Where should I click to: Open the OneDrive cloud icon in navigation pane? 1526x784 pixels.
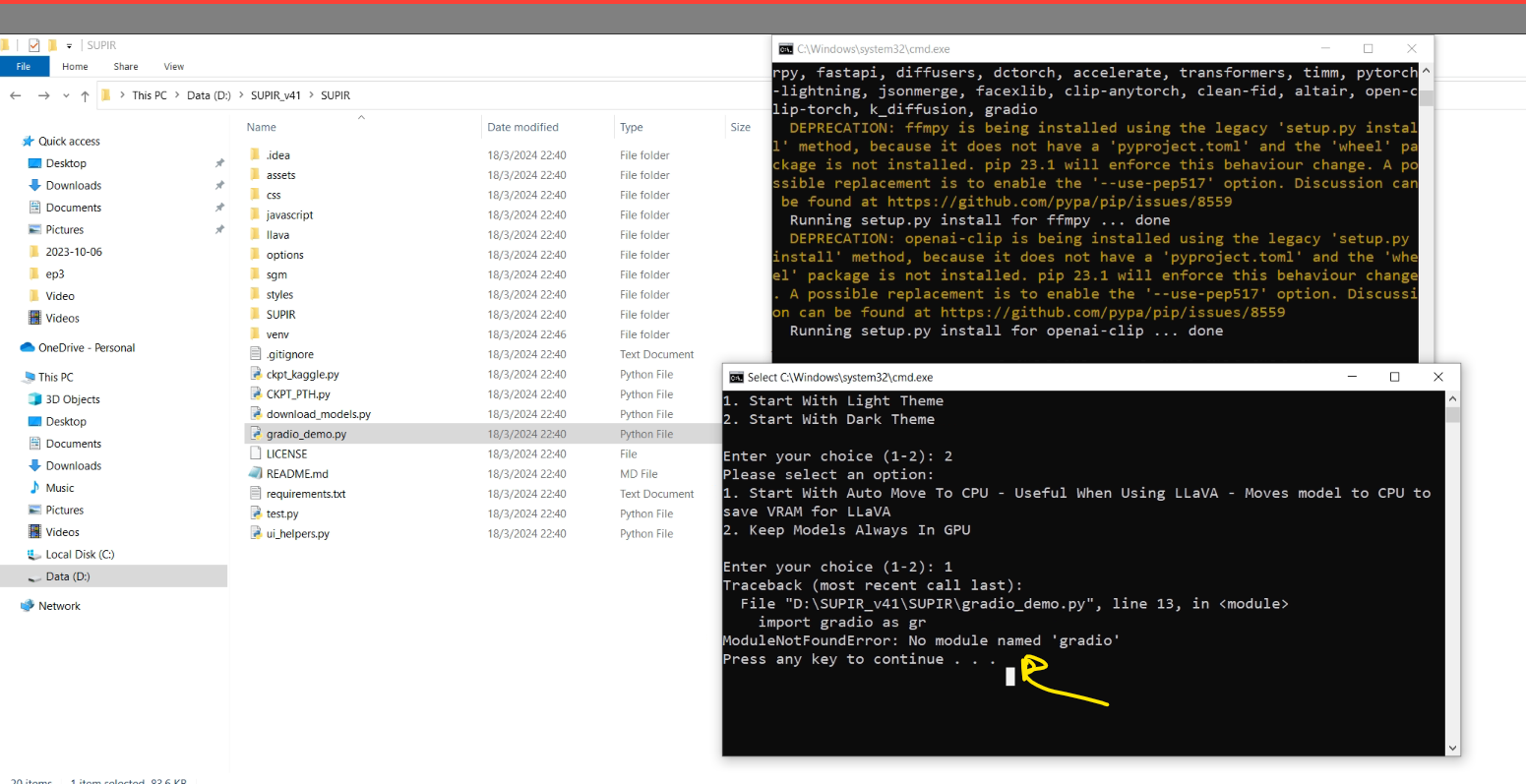tap(28, 348)
